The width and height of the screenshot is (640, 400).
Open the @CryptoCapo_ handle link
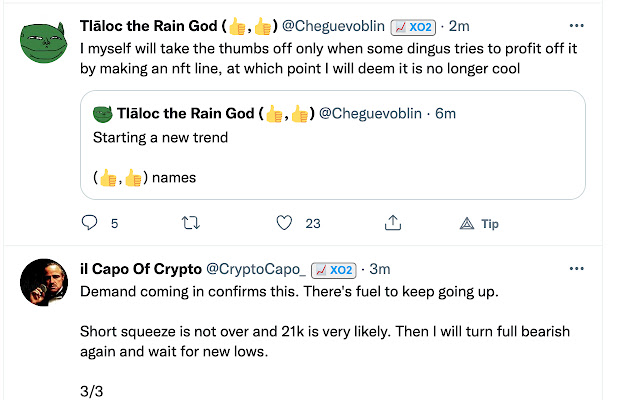[x=255, y=269]
